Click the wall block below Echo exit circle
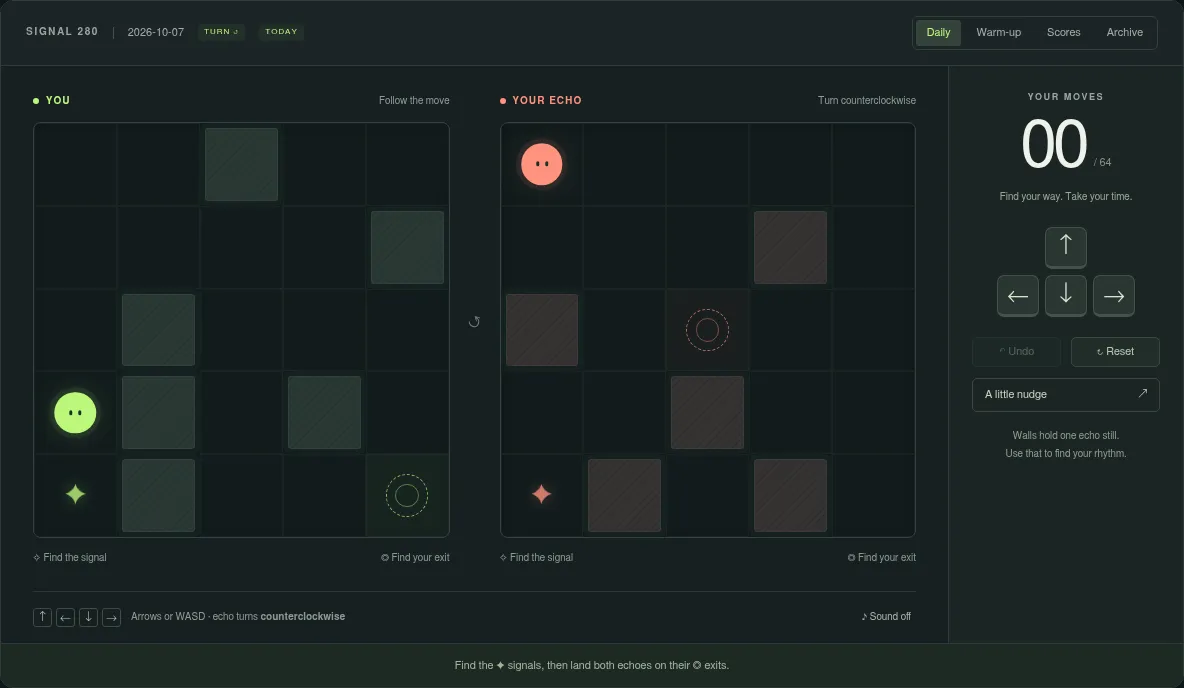 tap(708, 412)
